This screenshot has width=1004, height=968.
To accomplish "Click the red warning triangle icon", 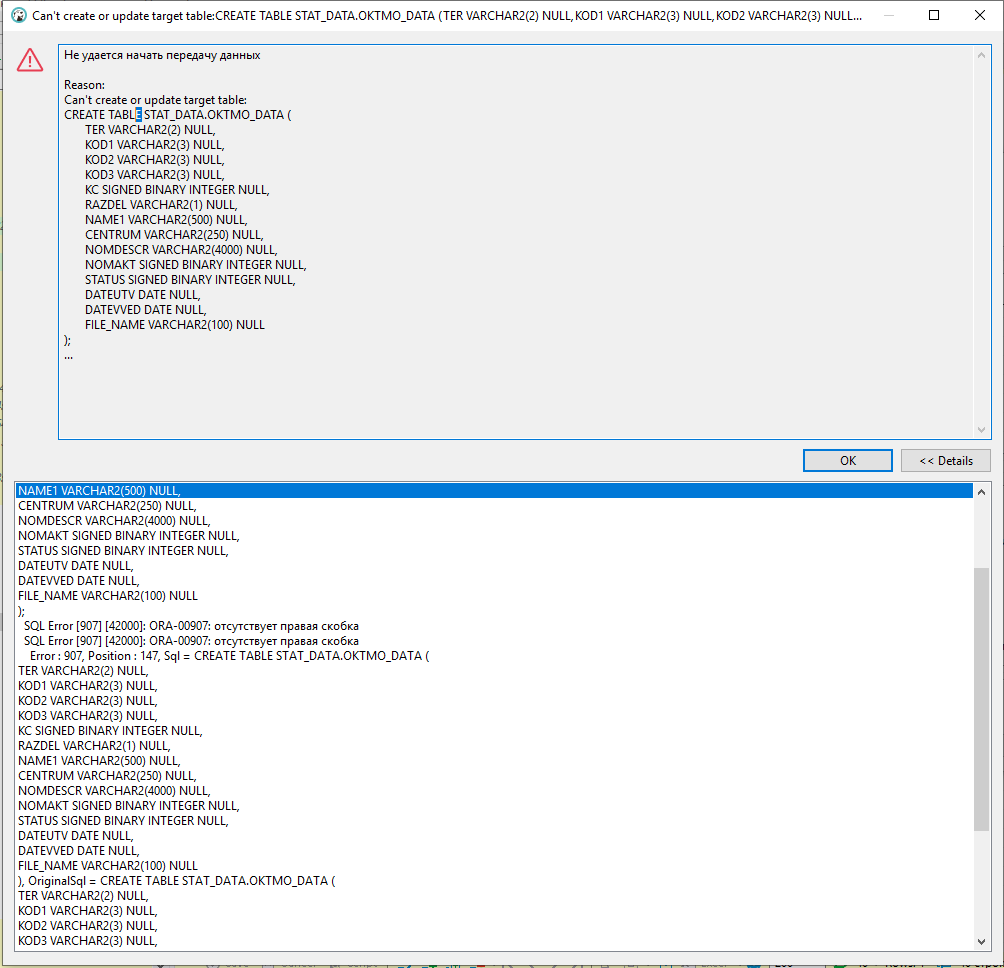I will point(29,60).
